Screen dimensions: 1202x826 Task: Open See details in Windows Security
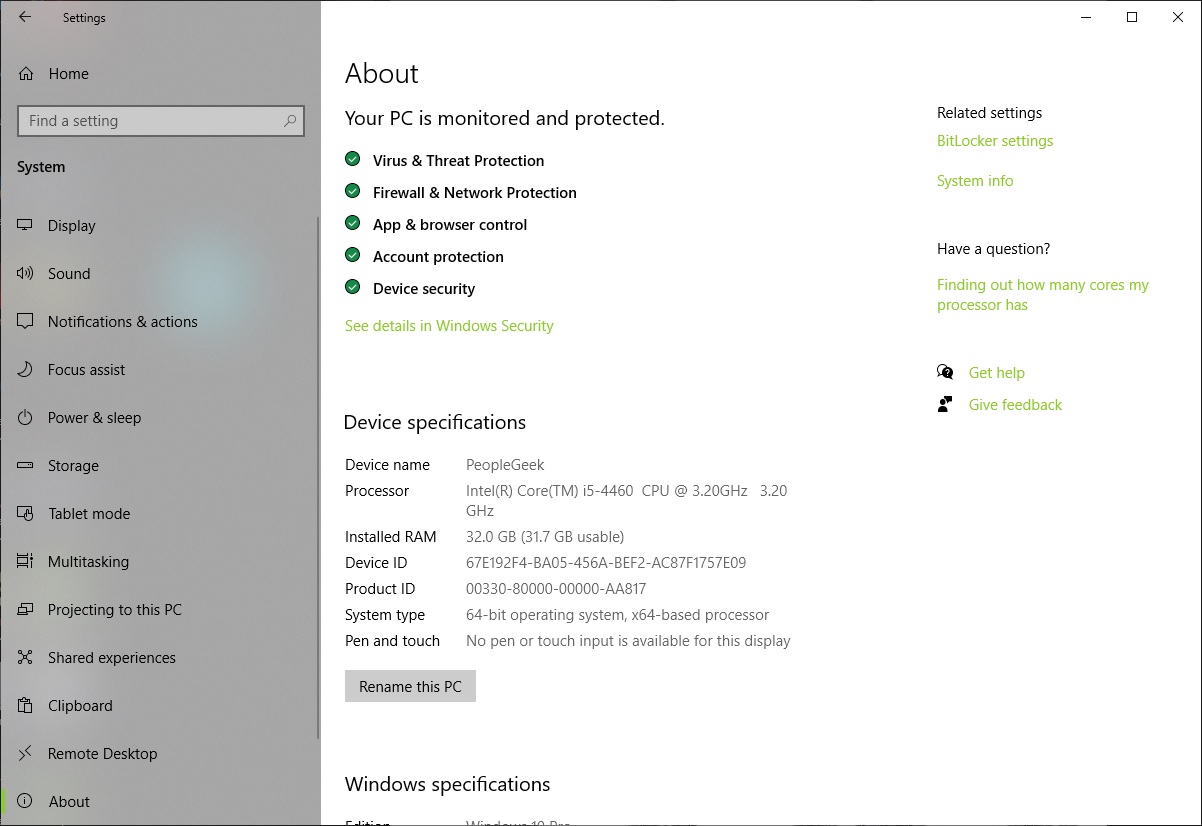coord(449,326)
